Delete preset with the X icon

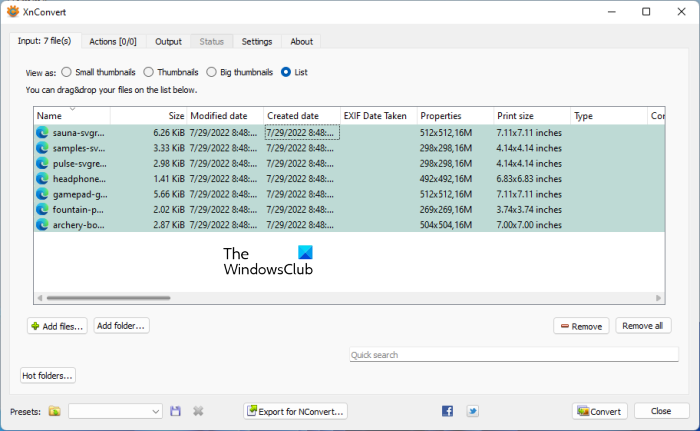point(198,411)
